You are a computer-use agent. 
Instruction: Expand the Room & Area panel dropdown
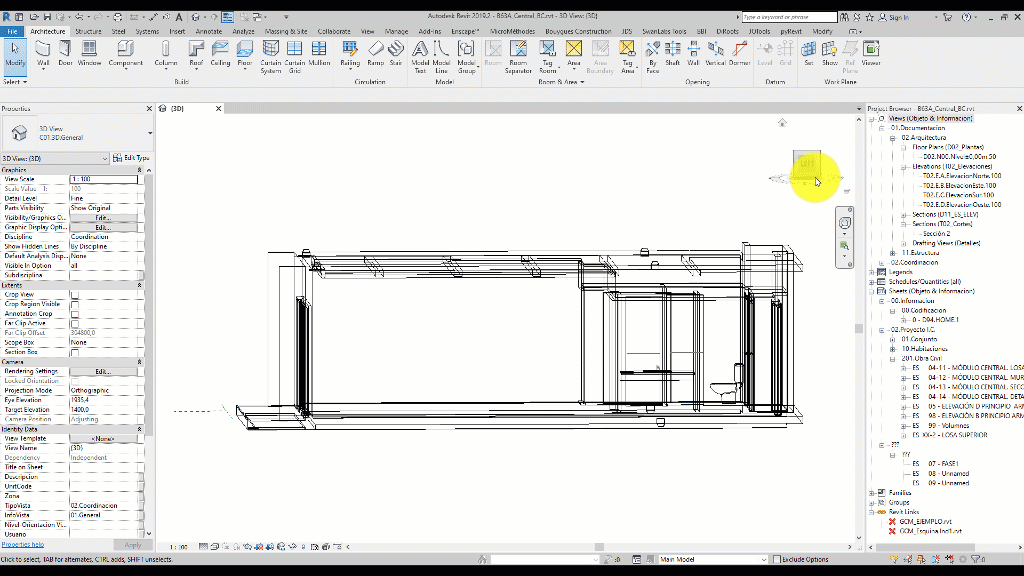[x=560, y=82]
